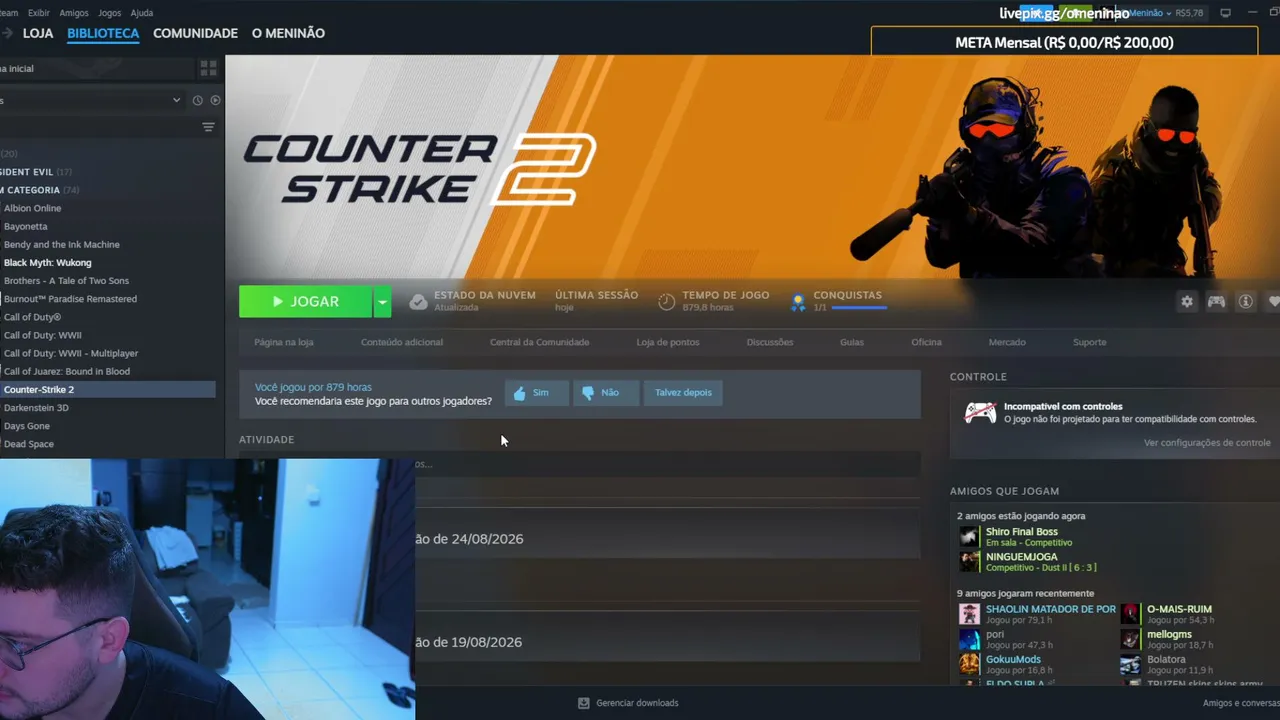Sort library by recent activity clock icon

[197, 100]
